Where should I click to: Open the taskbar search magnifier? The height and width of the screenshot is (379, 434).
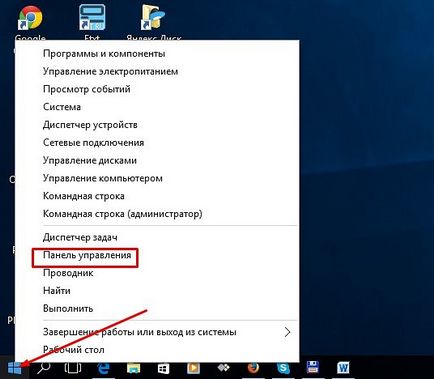(x=44, y=368)
